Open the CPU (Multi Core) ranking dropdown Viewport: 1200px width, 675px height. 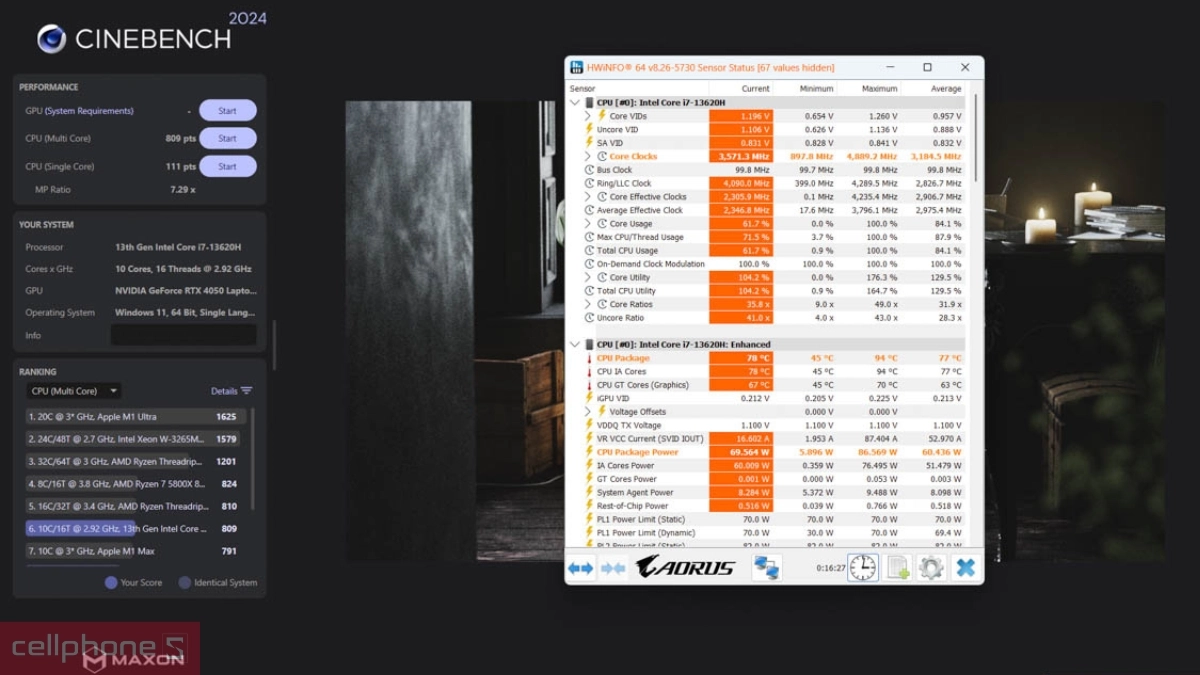(x=74, y=391)
